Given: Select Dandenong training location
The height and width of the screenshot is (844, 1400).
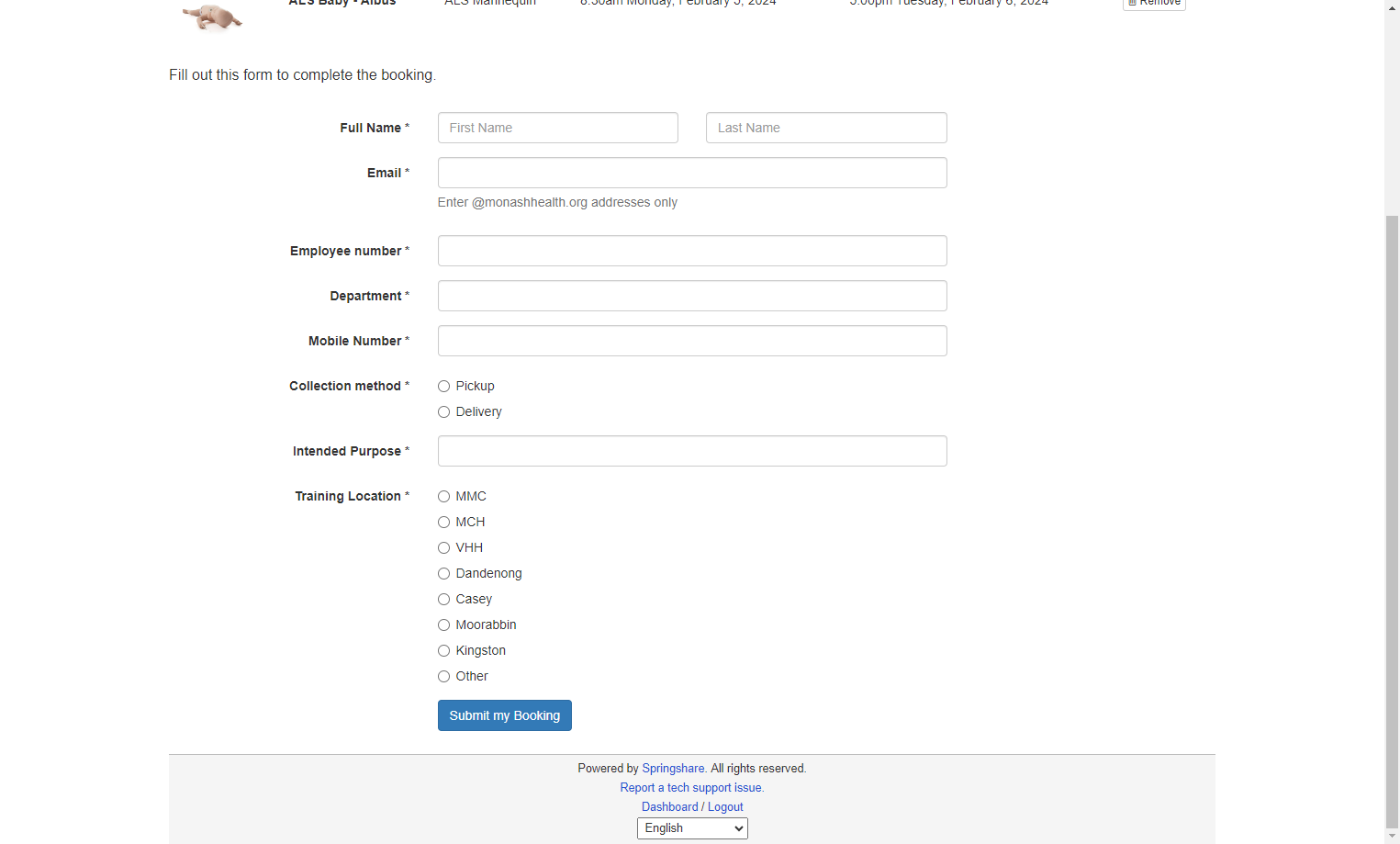Looking at the screenshot, I should (443, 574).
